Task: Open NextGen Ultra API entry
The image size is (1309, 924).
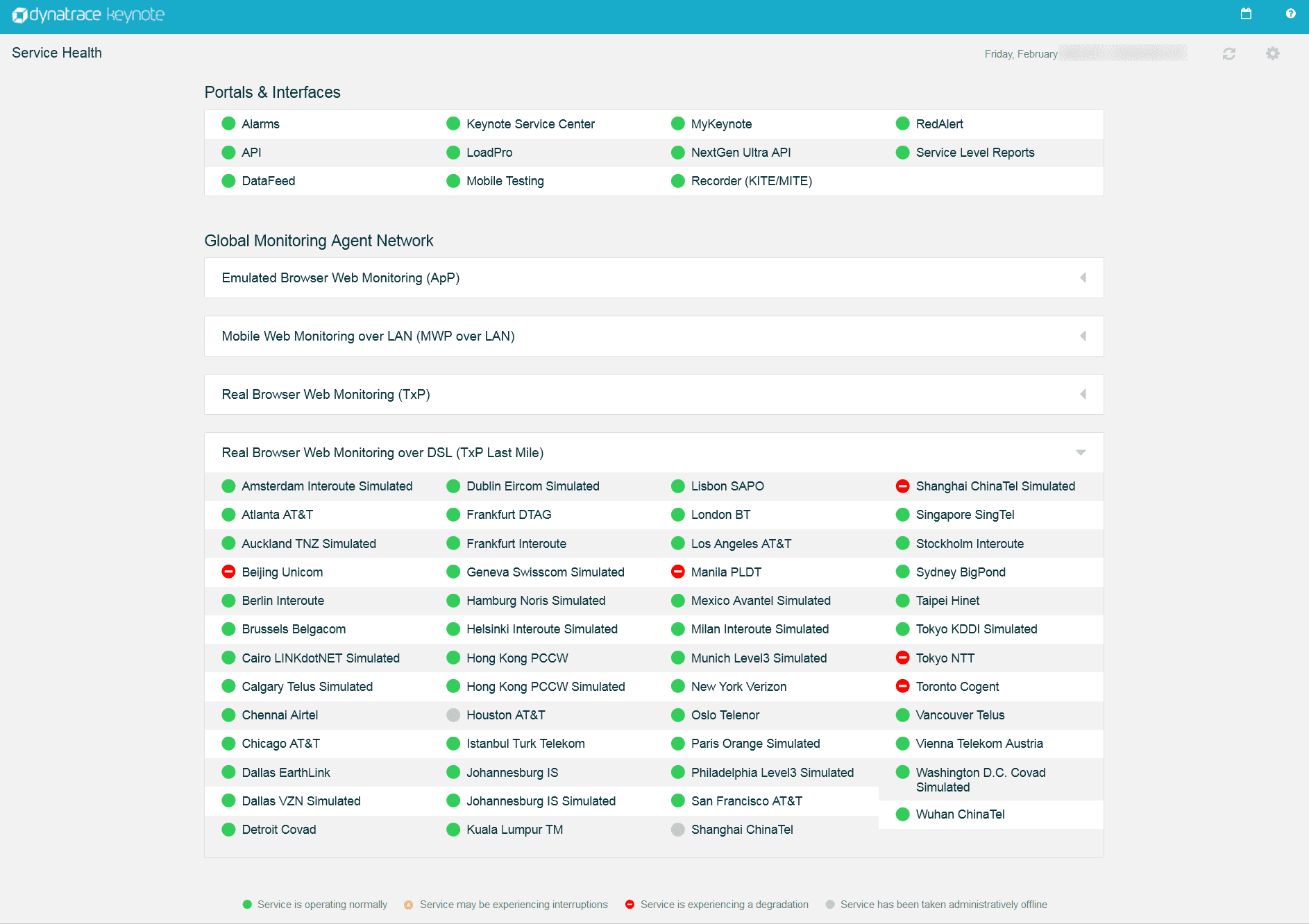Action: point(741,152)
